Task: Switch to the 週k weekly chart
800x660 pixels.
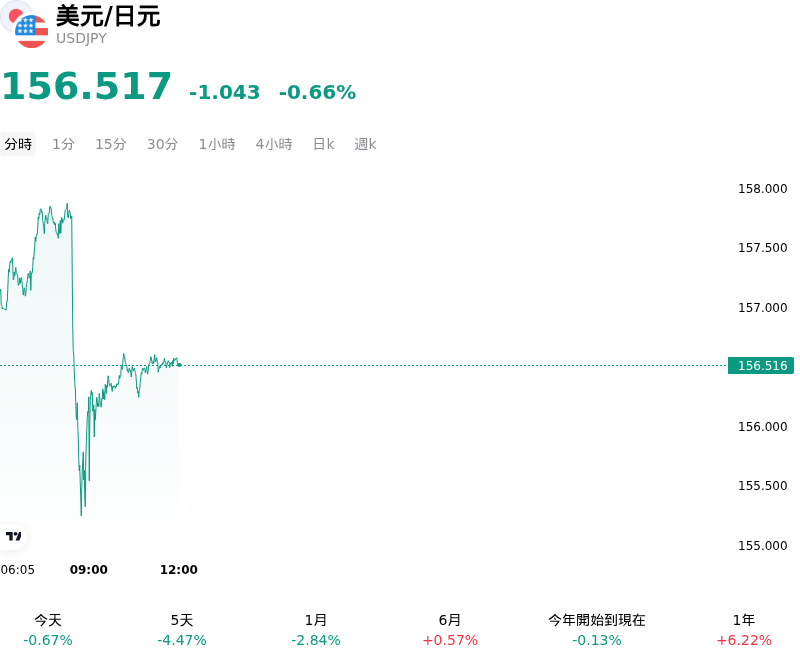Action: coord(365,144)
